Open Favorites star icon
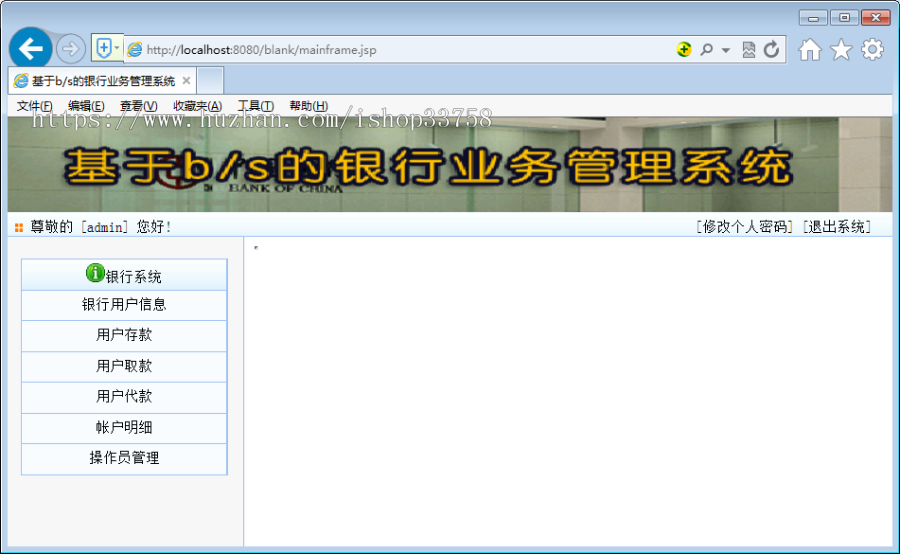The height and width of the screenshot is (554, 900). click(x=841, y=49)
